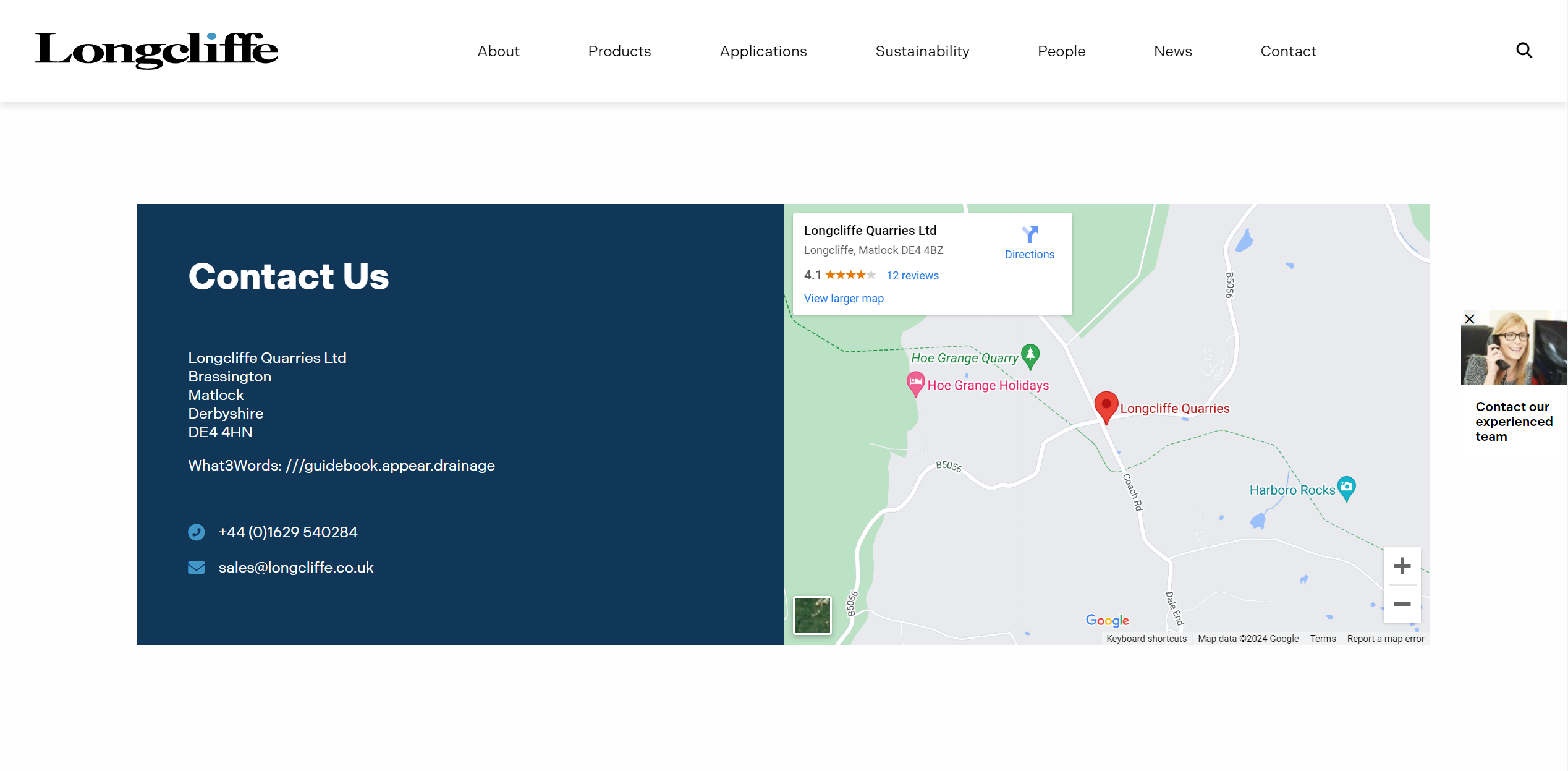
Task: Open the View larger map link
Action: click(844, 298)
